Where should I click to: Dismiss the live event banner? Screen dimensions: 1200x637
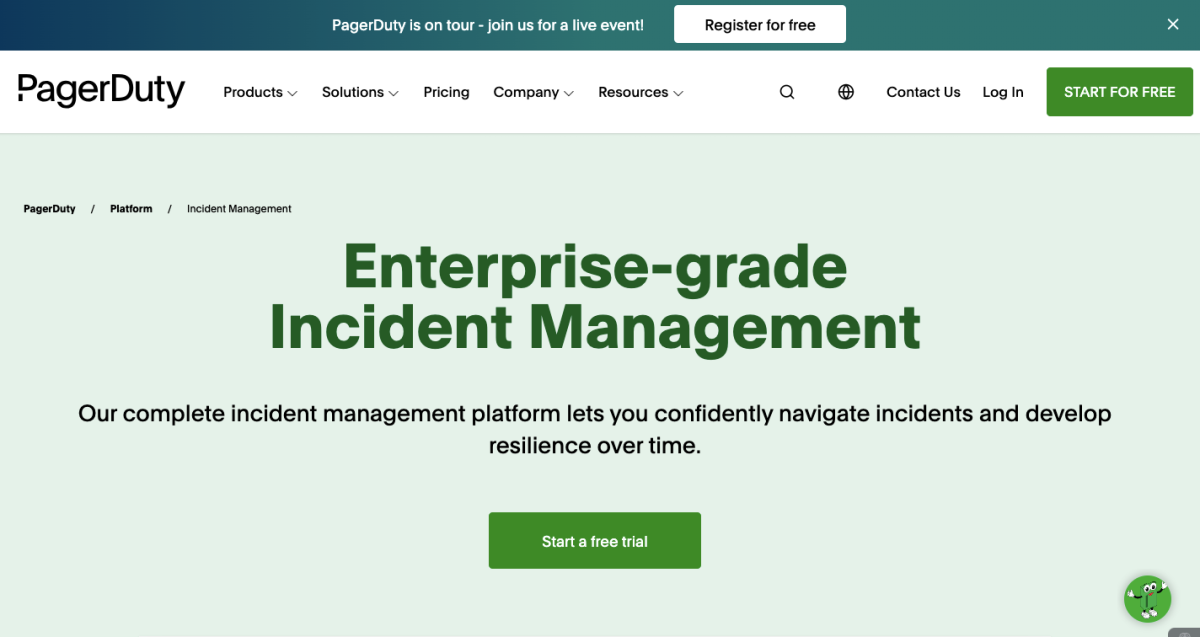point(1172,24)
